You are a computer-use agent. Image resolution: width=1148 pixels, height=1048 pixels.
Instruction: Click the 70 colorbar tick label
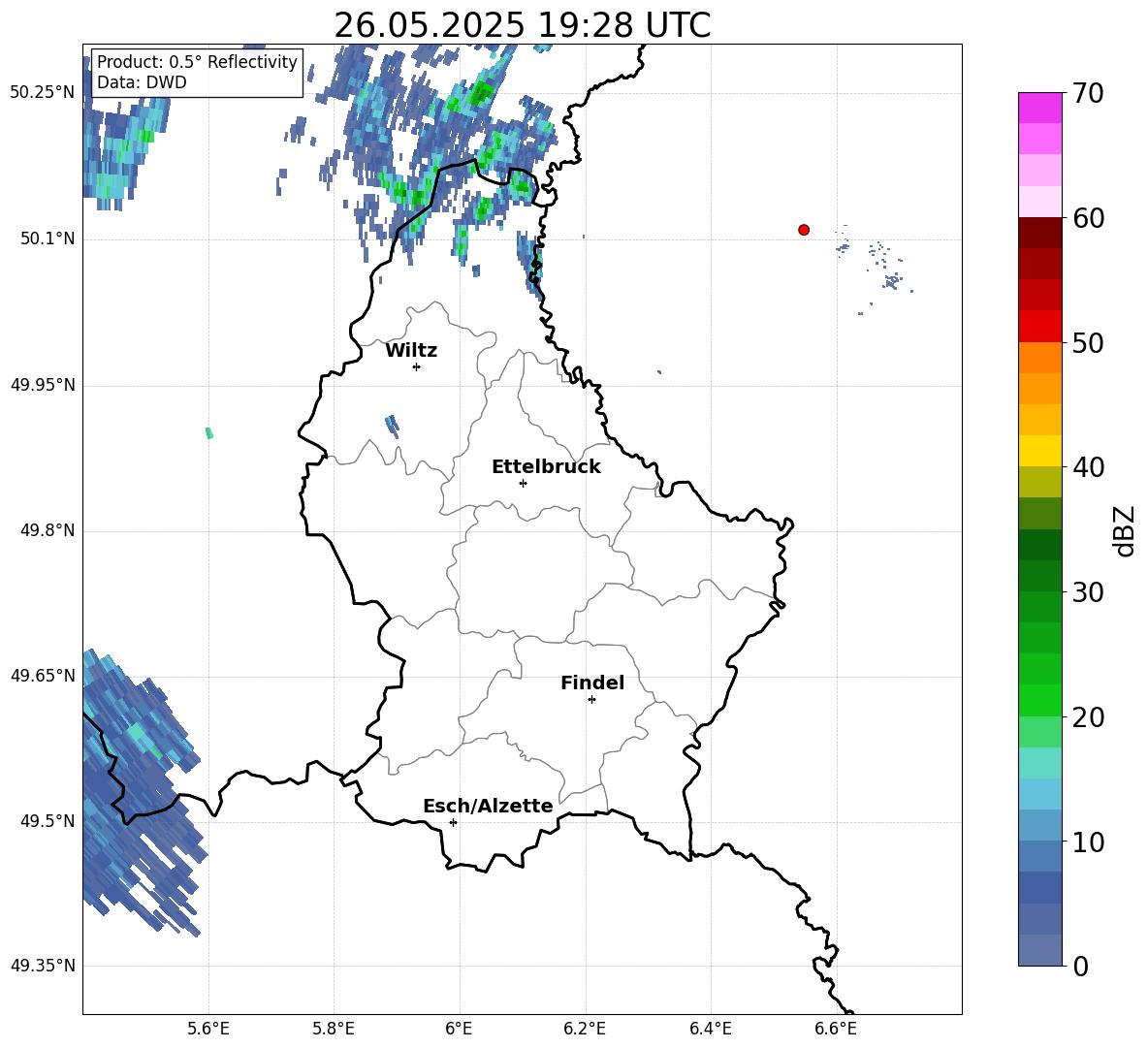[1088, 93]
